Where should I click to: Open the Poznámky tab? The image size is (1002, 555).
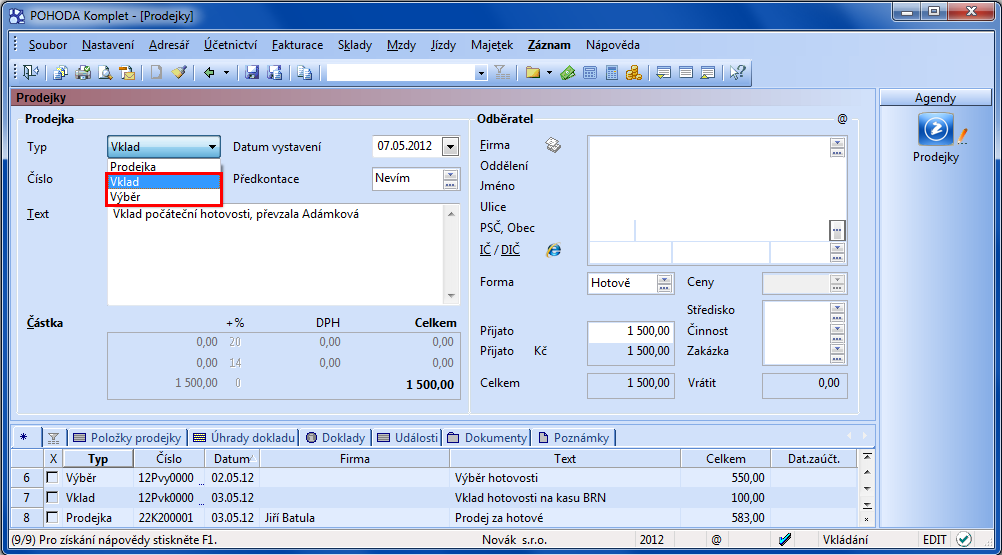tap(574, 437)
